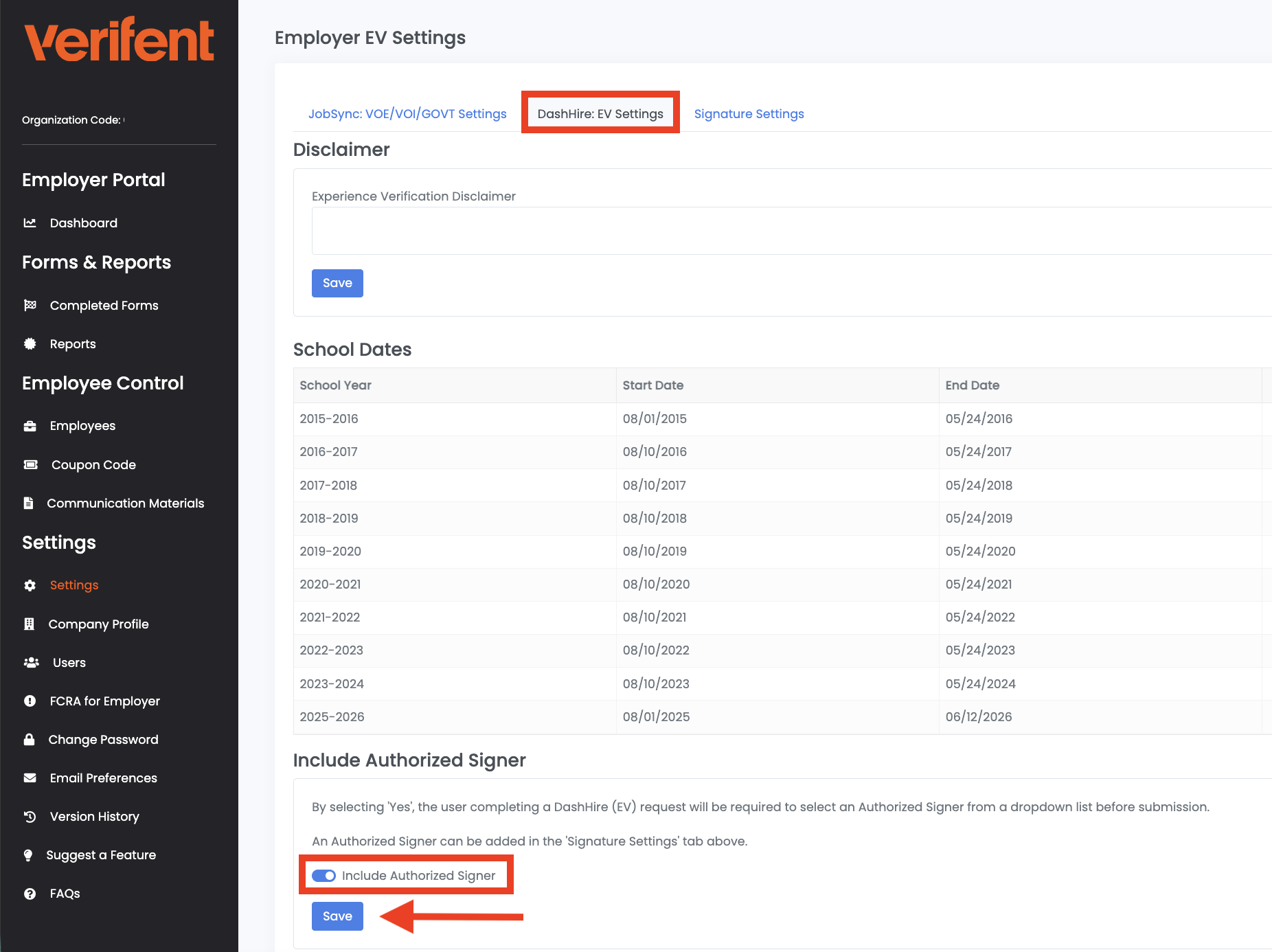Viewport: 1272px width, 952px height.
Task: Click the Completed Forms flag icon
Action: click(x=30, y=305)
